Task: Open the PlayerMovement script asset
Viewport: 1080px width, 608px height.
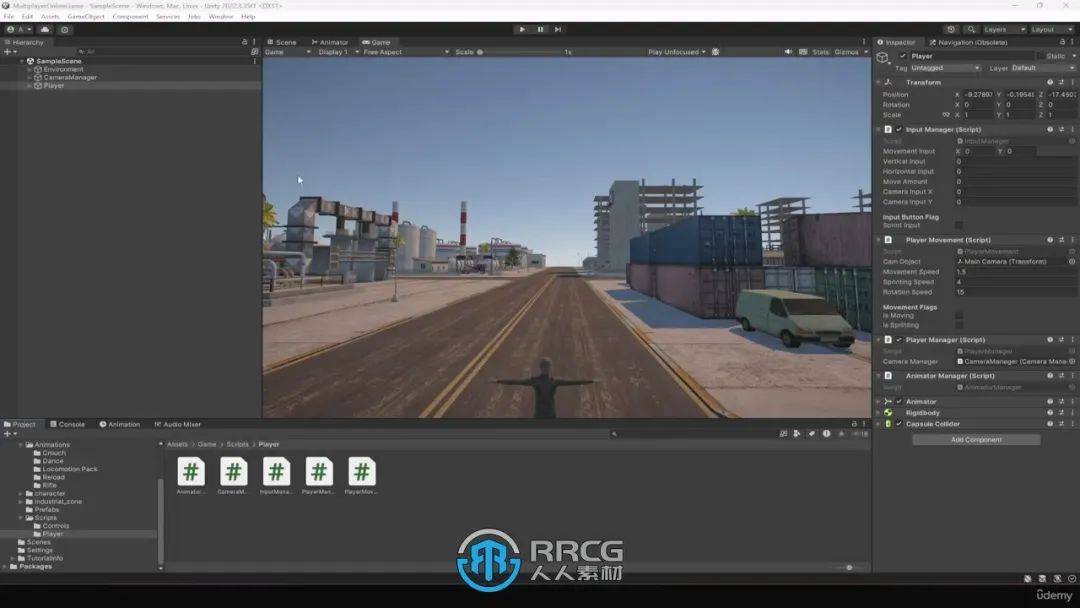Action: click(362, 472)
